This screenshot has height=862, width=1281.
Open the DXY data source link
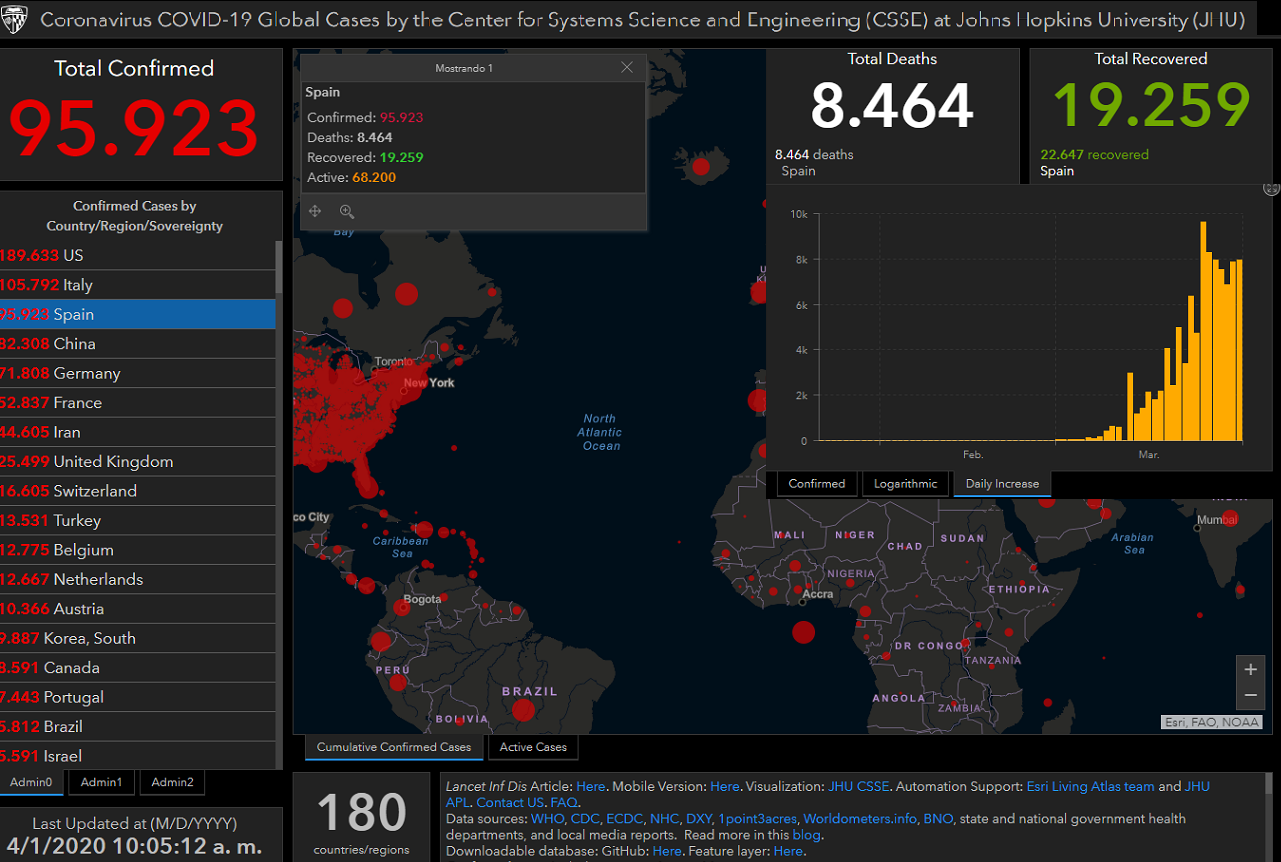(x=699, y=819)
